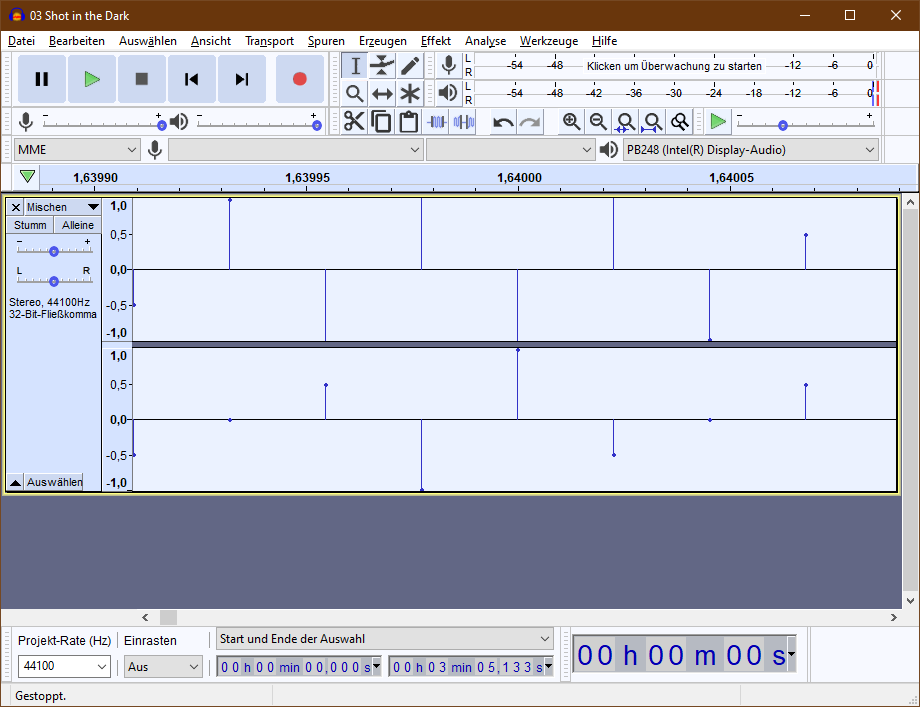Screen dimensions: 920x707
Task: Select the Envelope tool
Action: pos(382,66)
